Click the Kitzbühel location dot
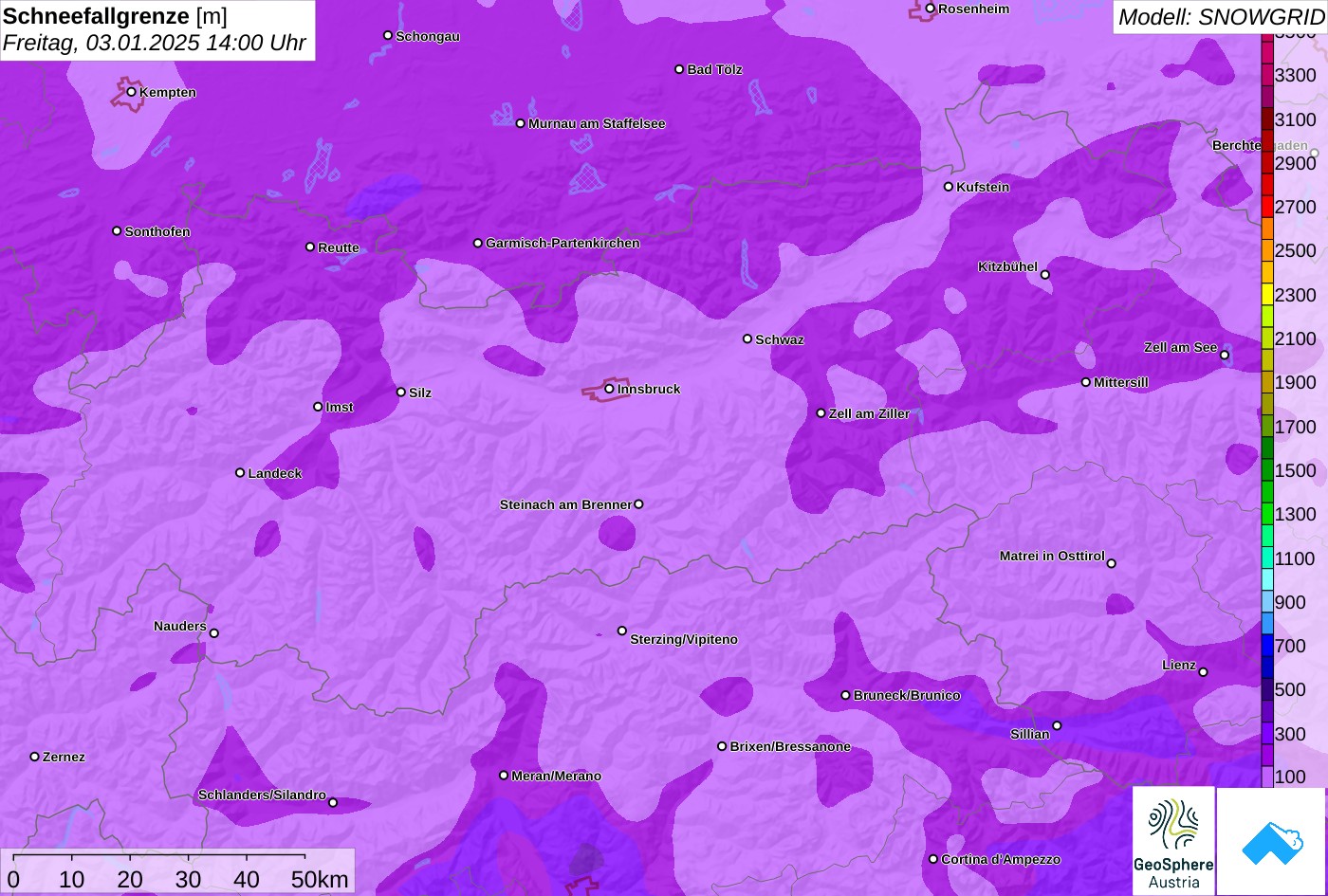 (1044, 275)
